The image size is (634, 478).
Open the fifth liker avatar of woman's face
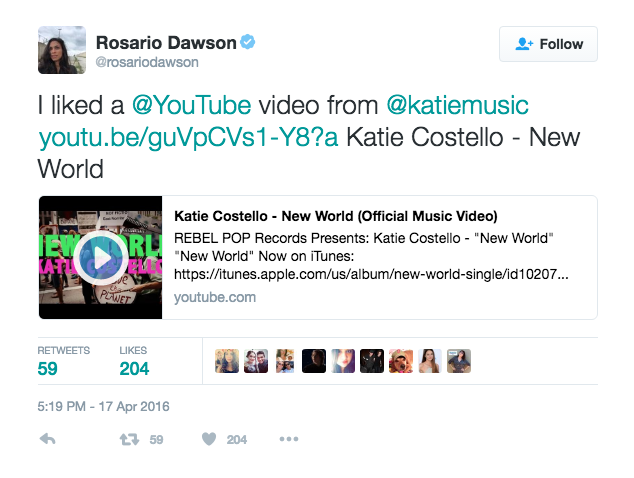[x=343, y=361]
